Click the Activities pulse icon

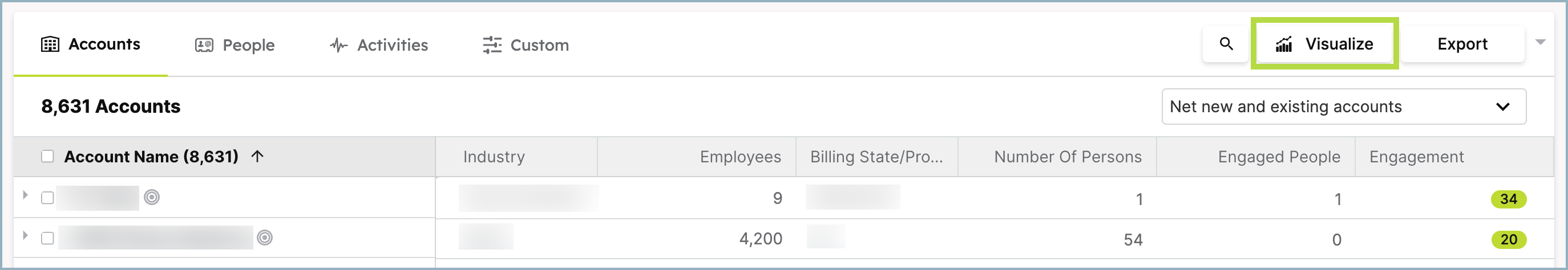(338, 45)
